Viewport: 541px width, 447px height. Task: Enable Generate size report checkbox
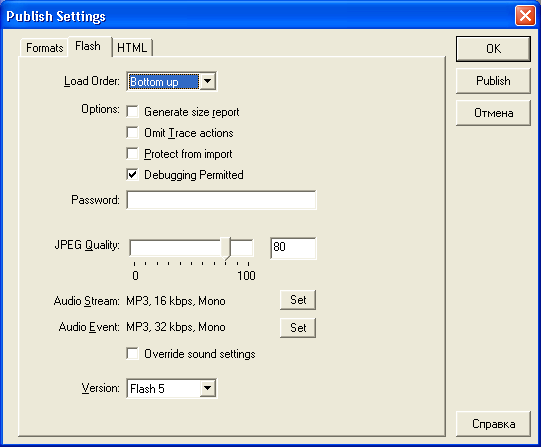132,112
